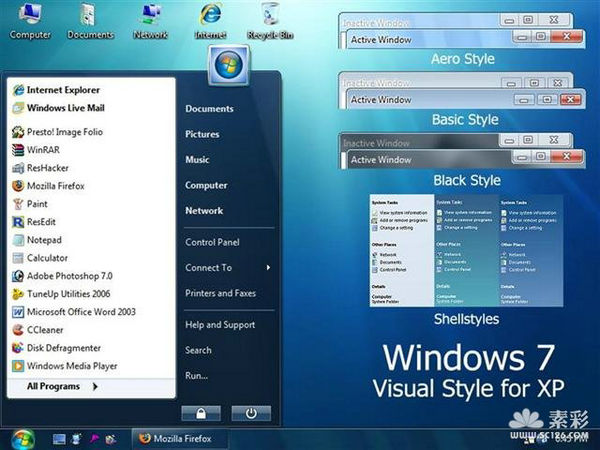The image size is (600, 450).
Task: Click the lock button in Start menu
Action: [x=201, y=413]
